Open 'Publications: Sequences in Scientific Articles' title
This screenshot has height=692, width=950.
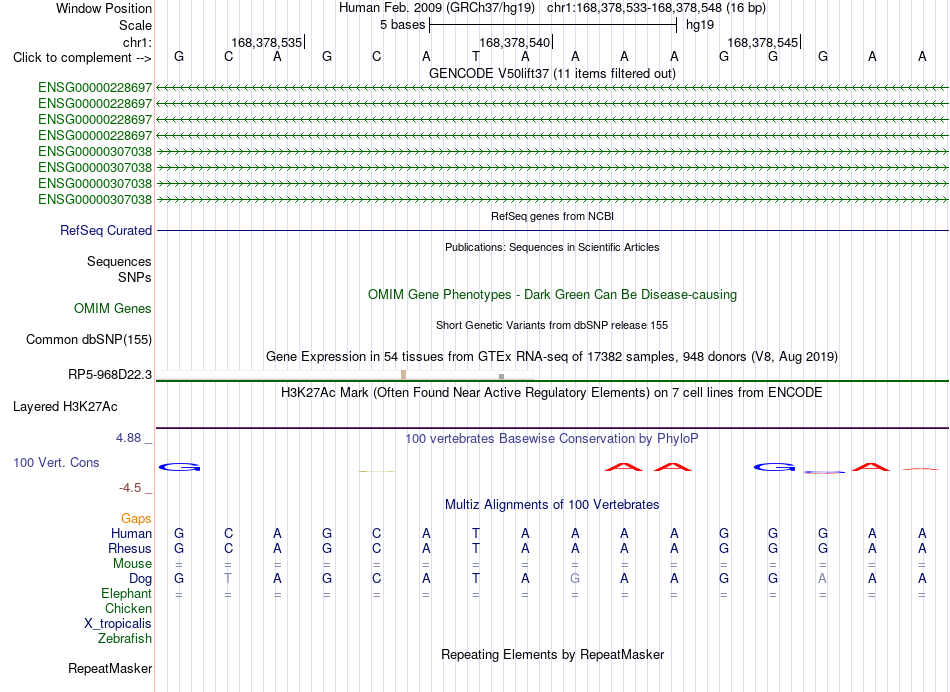(552, 247)
